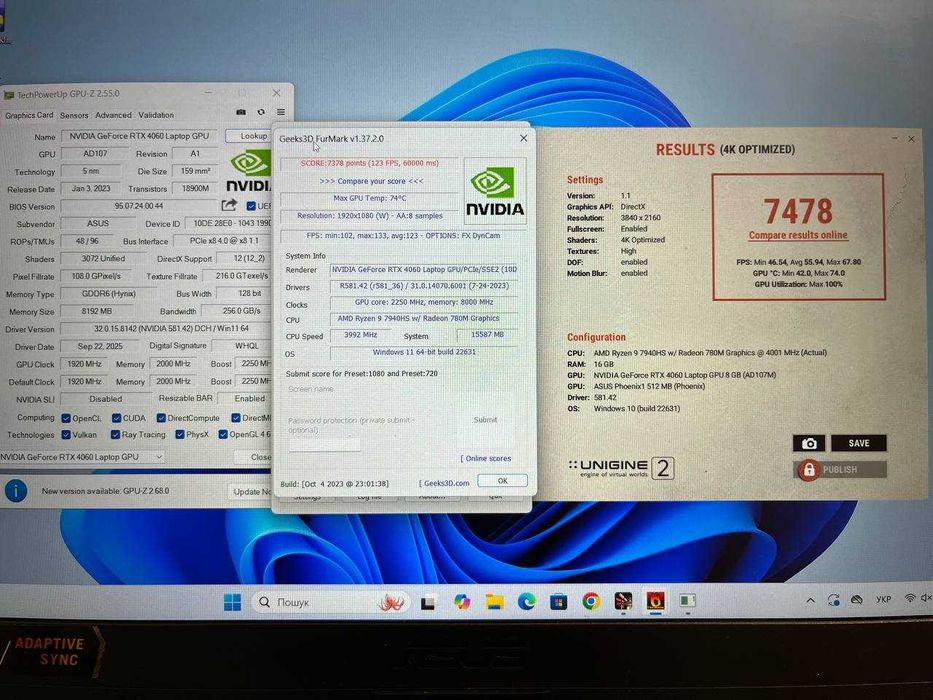Click PUBLISH button in Superposition
The height and width of the screenshot is (700, 933).
pyautogui.click(x=840, y=470)
